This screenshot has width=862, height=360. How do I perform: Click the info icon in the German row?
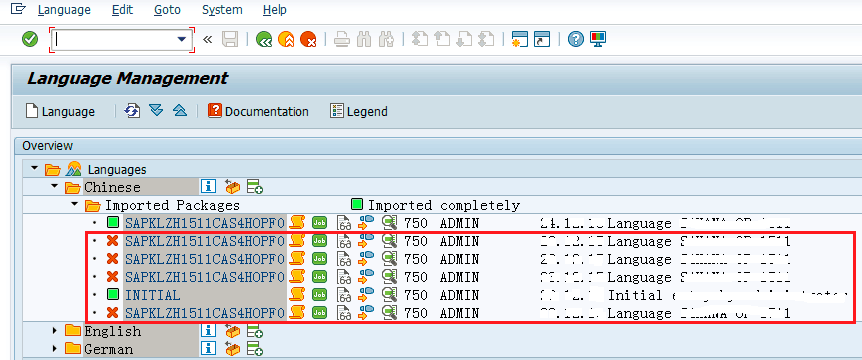pyautogui.click(x=208, y=348)
